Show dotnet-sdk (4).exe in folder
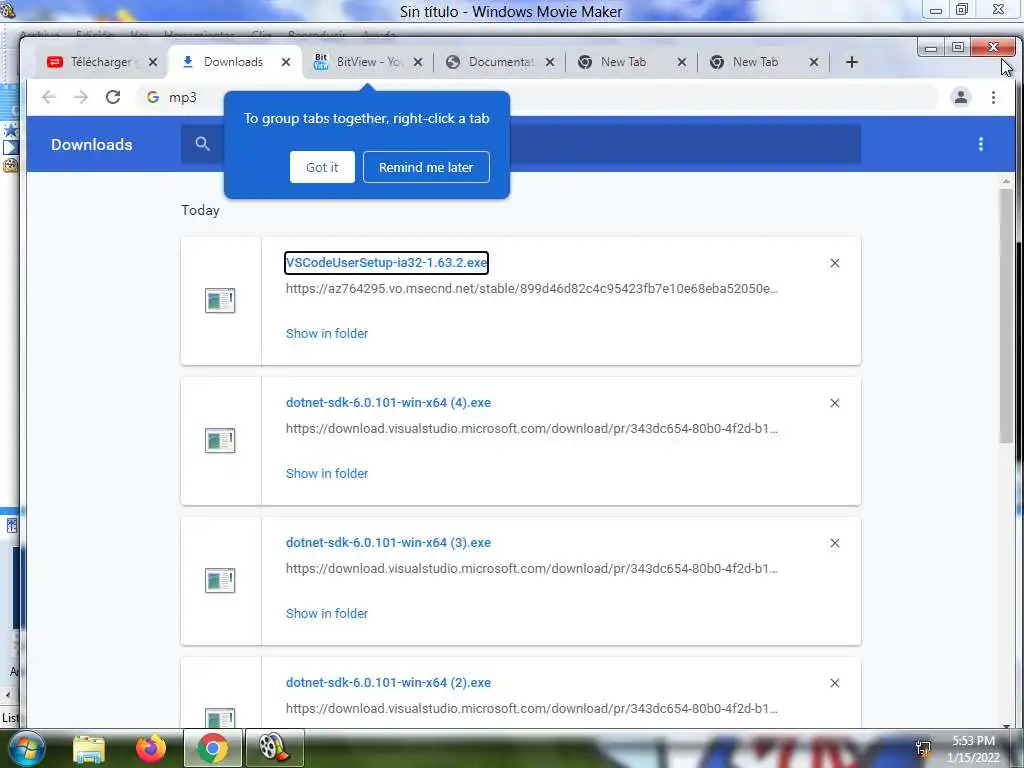 [x=327, y=473]
